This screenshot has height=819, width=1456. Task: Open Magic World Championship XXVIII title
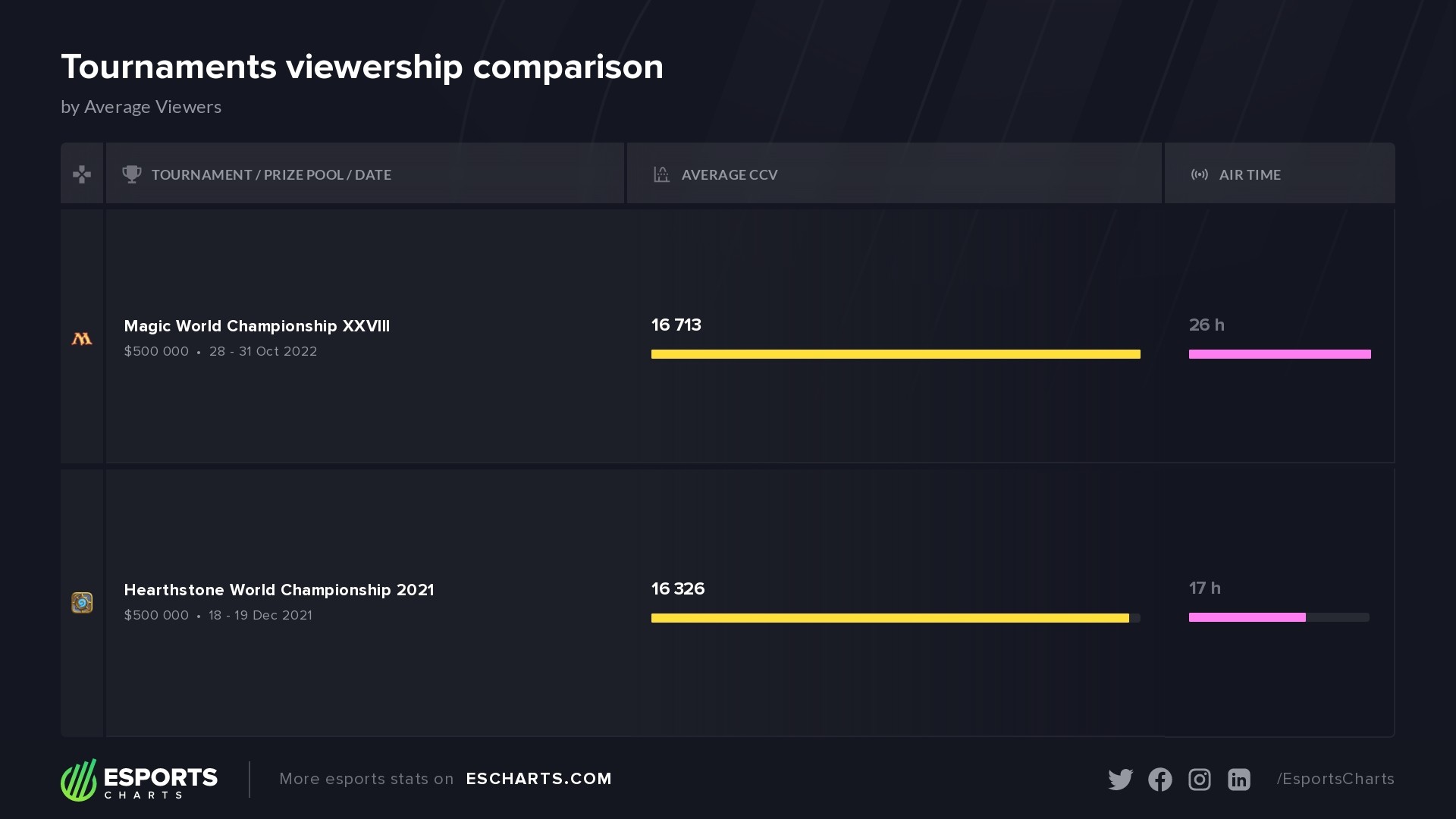coord(256,326)
